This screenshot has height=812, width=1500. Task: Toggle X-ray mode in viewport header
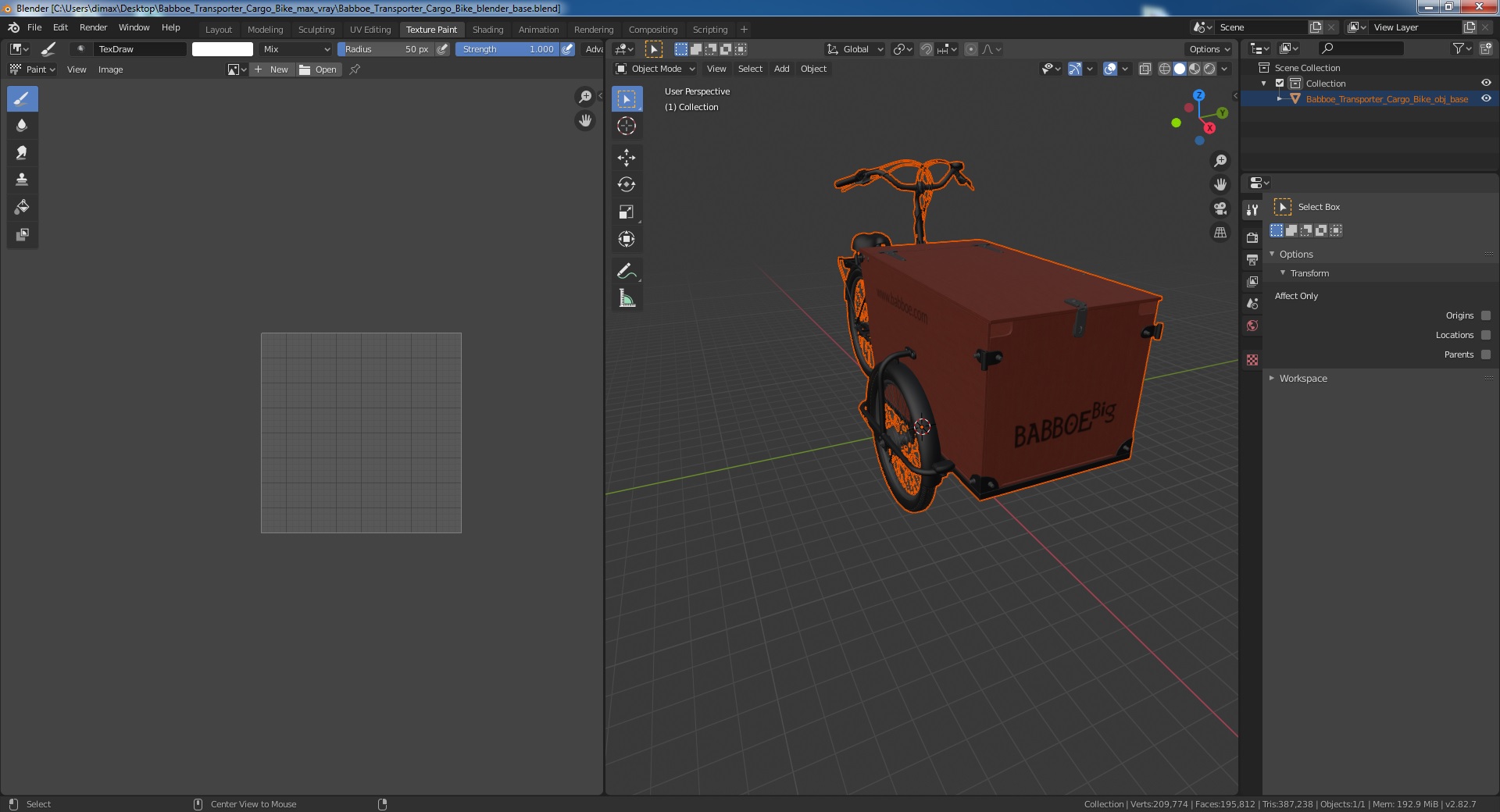(x=1145, y=69)
